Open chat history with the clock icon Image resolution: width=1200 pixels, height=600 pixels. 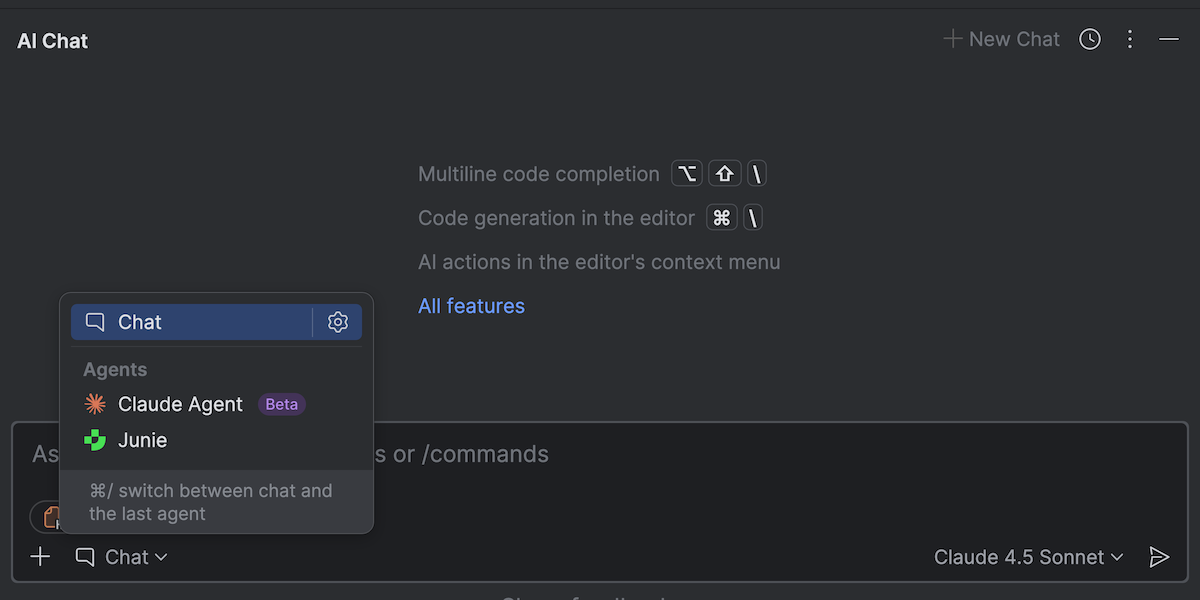[x=1090, y=39]
